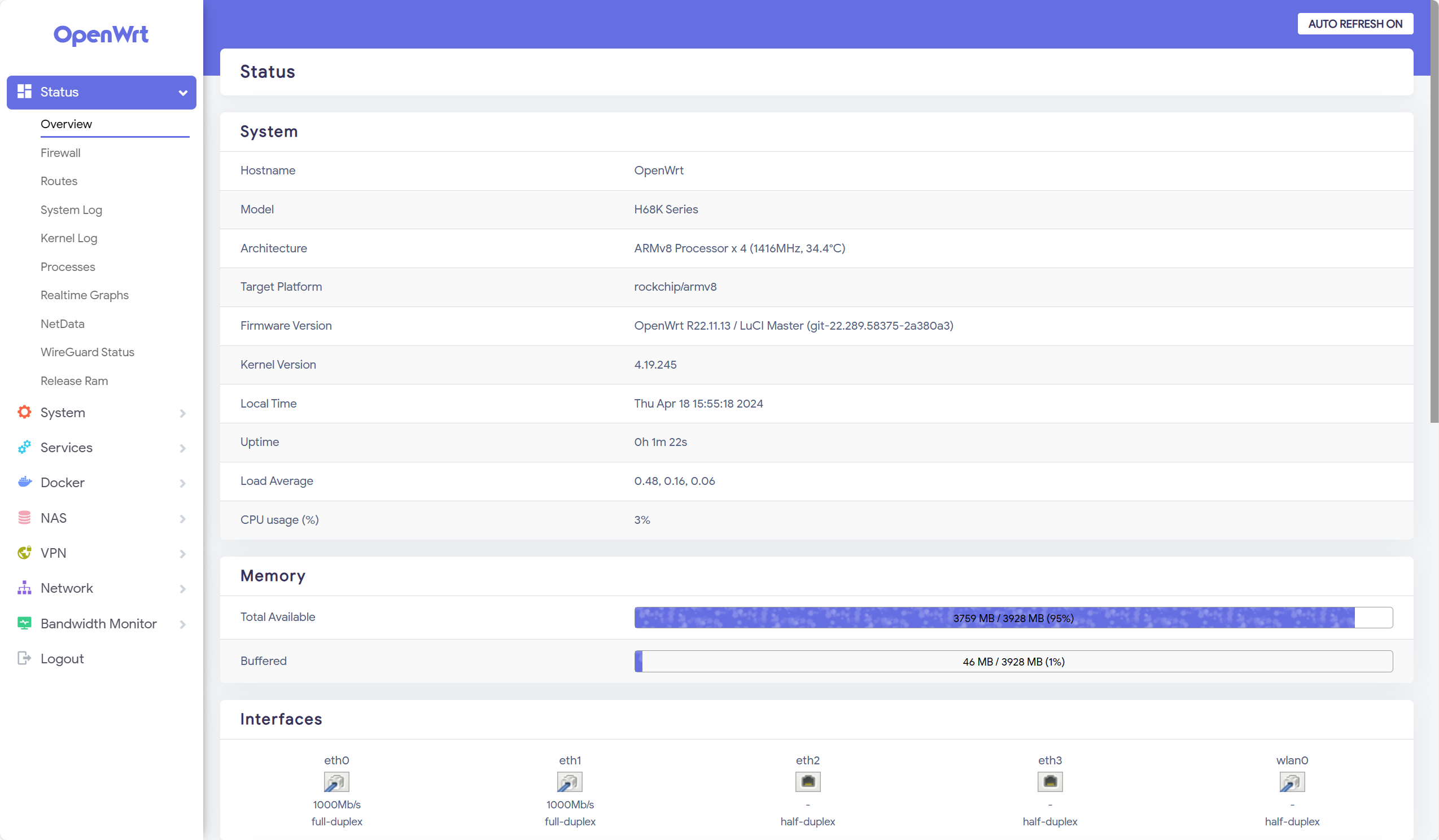Click the NAS sidebar label
Viewport: 1439px width, 840px height.
[54, 518]
